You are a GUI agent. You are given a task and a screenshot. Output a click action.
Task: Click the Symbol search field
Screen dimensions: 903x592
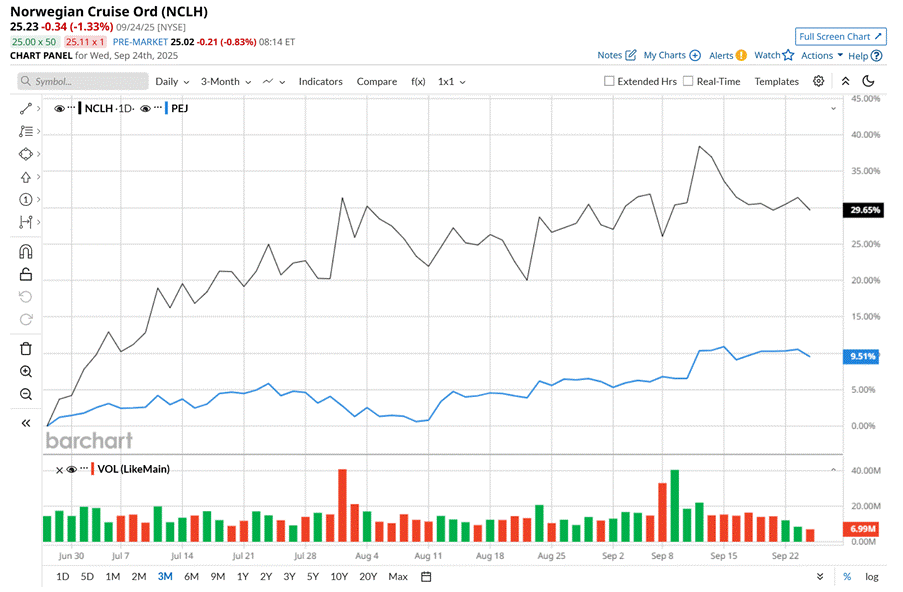83,81
